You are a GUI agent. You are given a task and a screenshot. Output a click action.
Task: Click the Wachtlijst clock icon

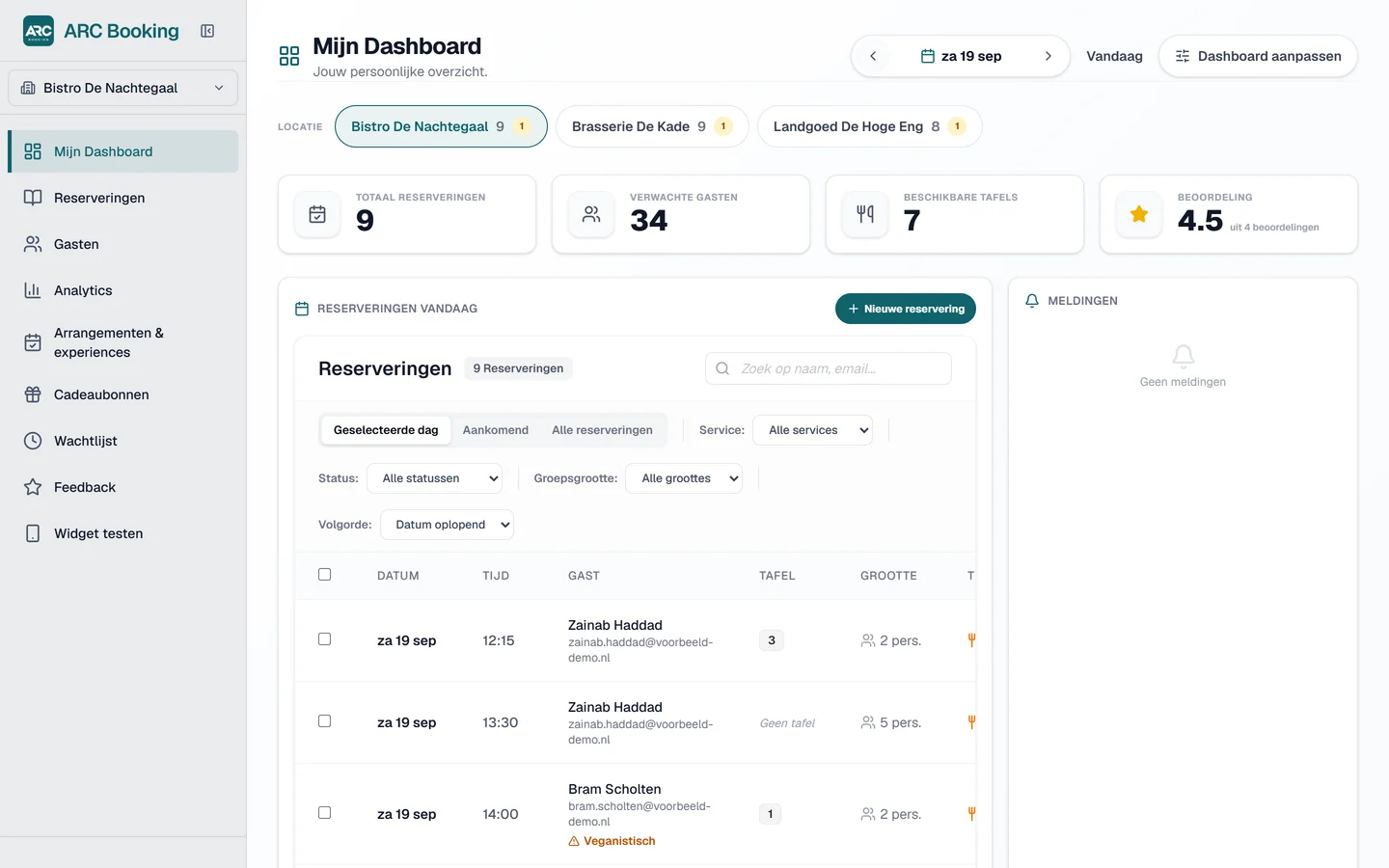(33, 441)
